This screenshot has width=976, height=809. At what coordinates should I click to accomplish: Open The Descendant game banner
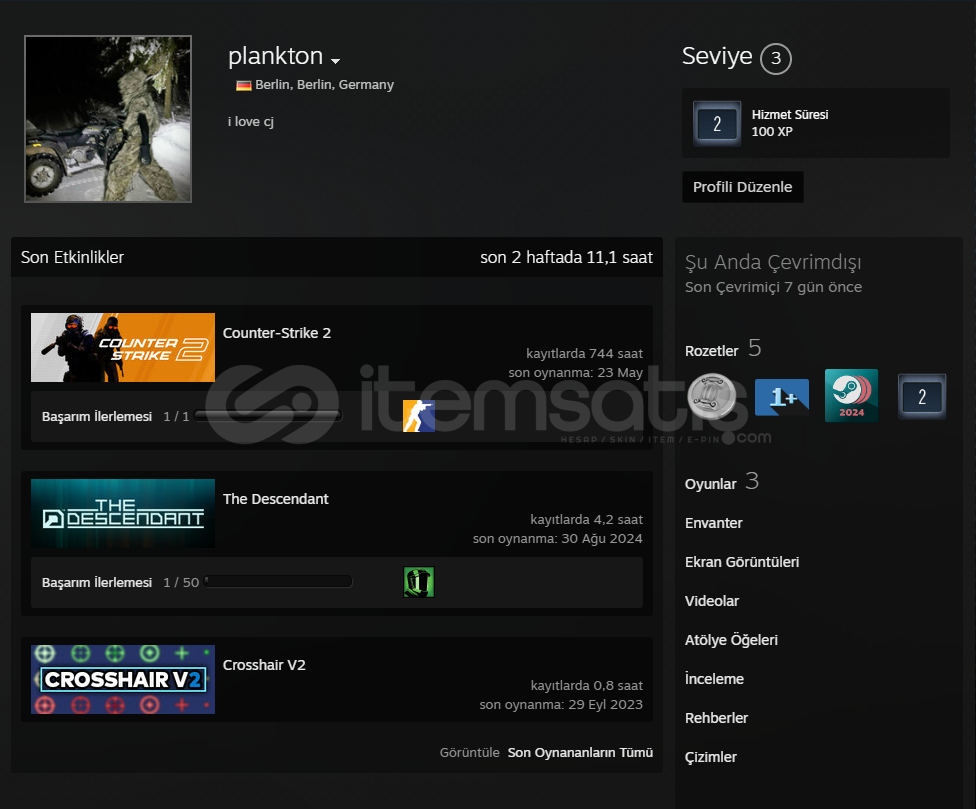click(x=123, y=513)
